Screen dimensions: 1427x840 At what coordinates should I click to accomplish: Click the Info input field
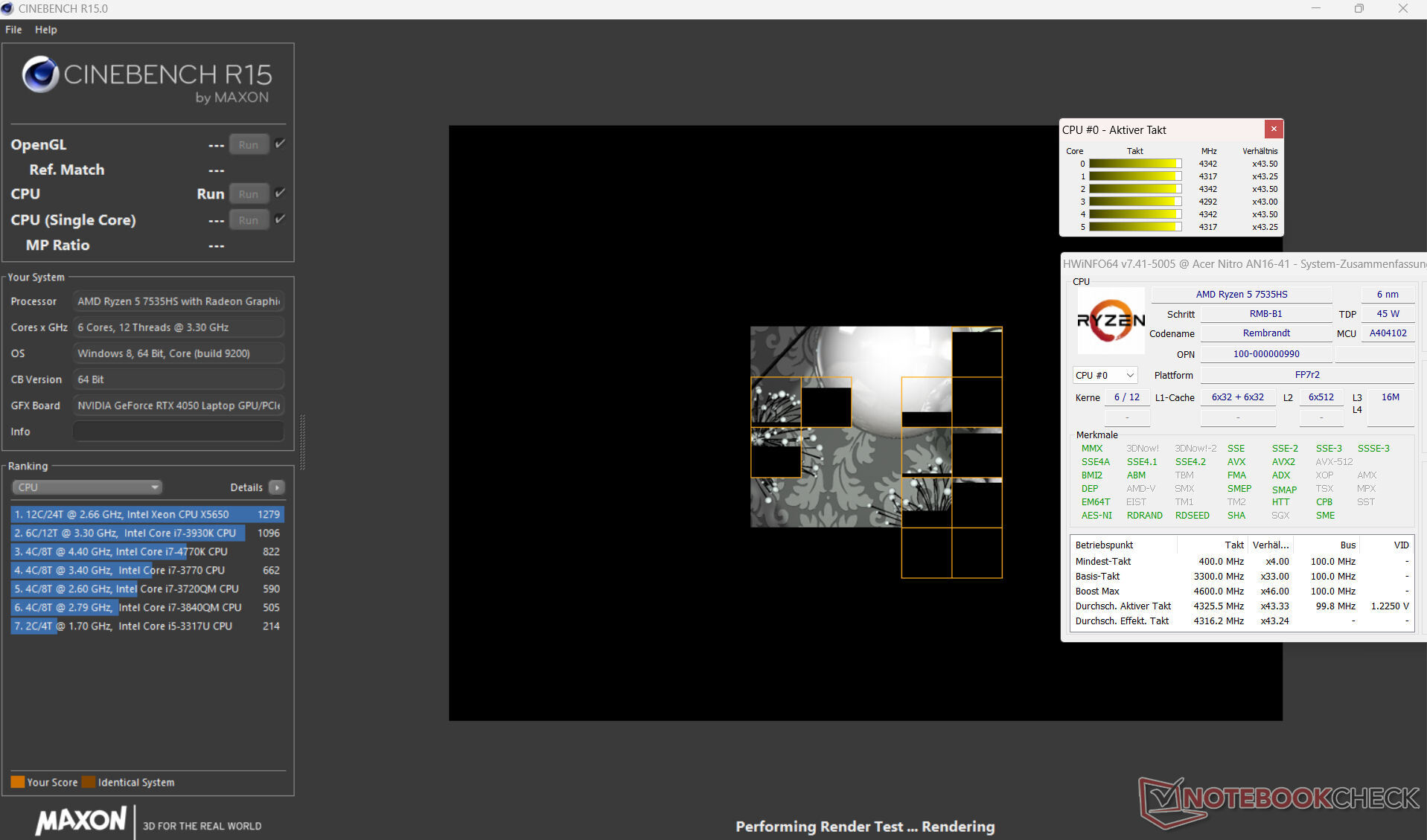(179, 432)
